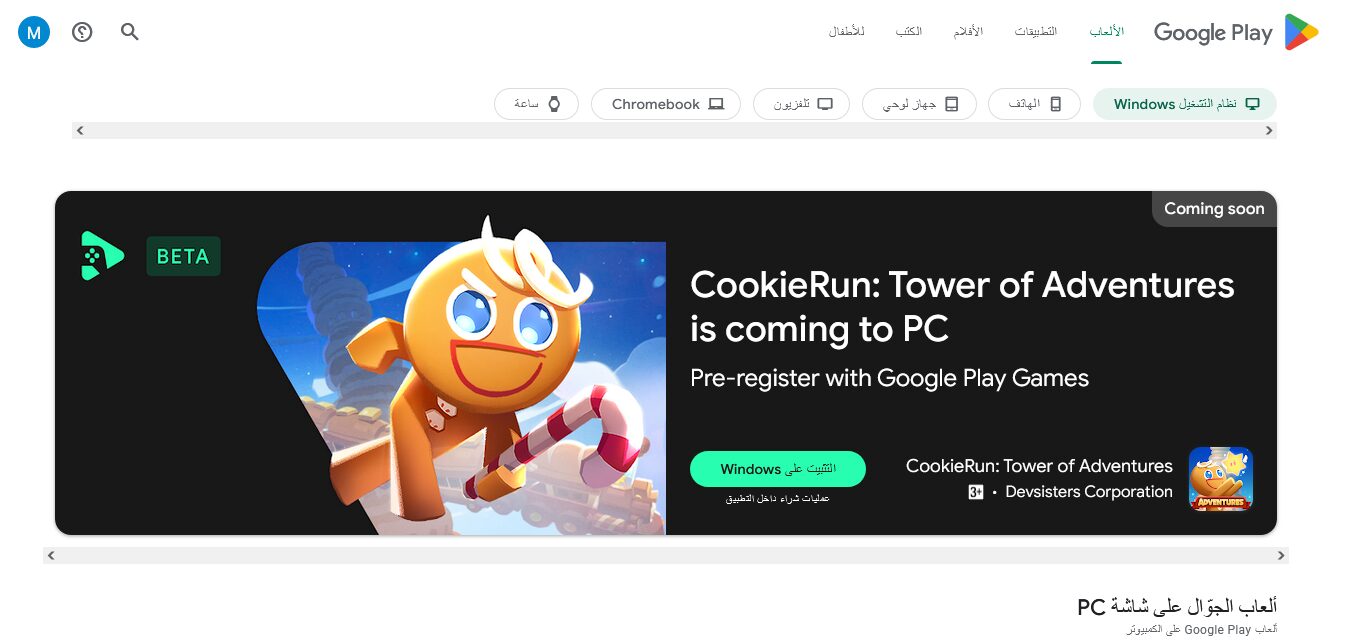Click the green Install on Windows button
The height and width of the screenshot is (643, 1349).
click(x=778, y=469)
